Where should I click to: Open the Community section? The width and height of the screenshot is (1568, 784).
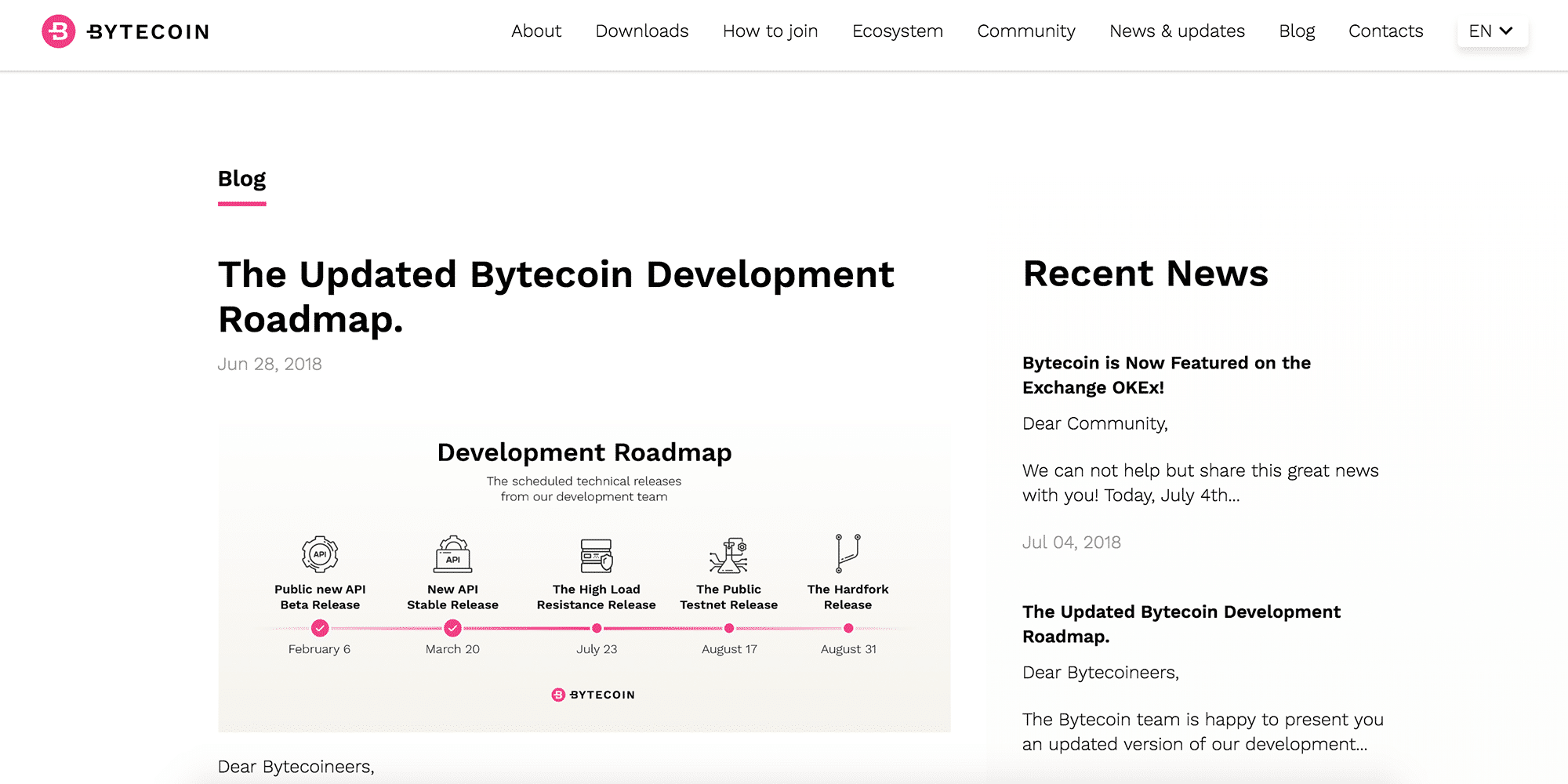(x=1026, y=31)
